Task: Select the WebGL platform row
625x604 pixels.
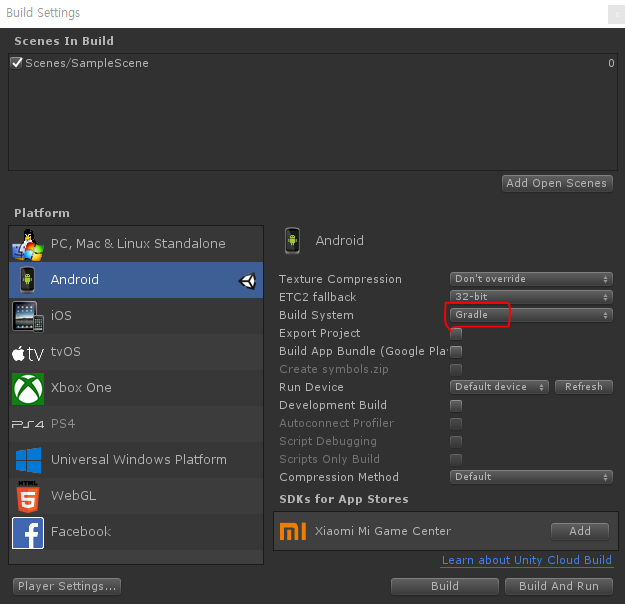Action: coord(136,496)
